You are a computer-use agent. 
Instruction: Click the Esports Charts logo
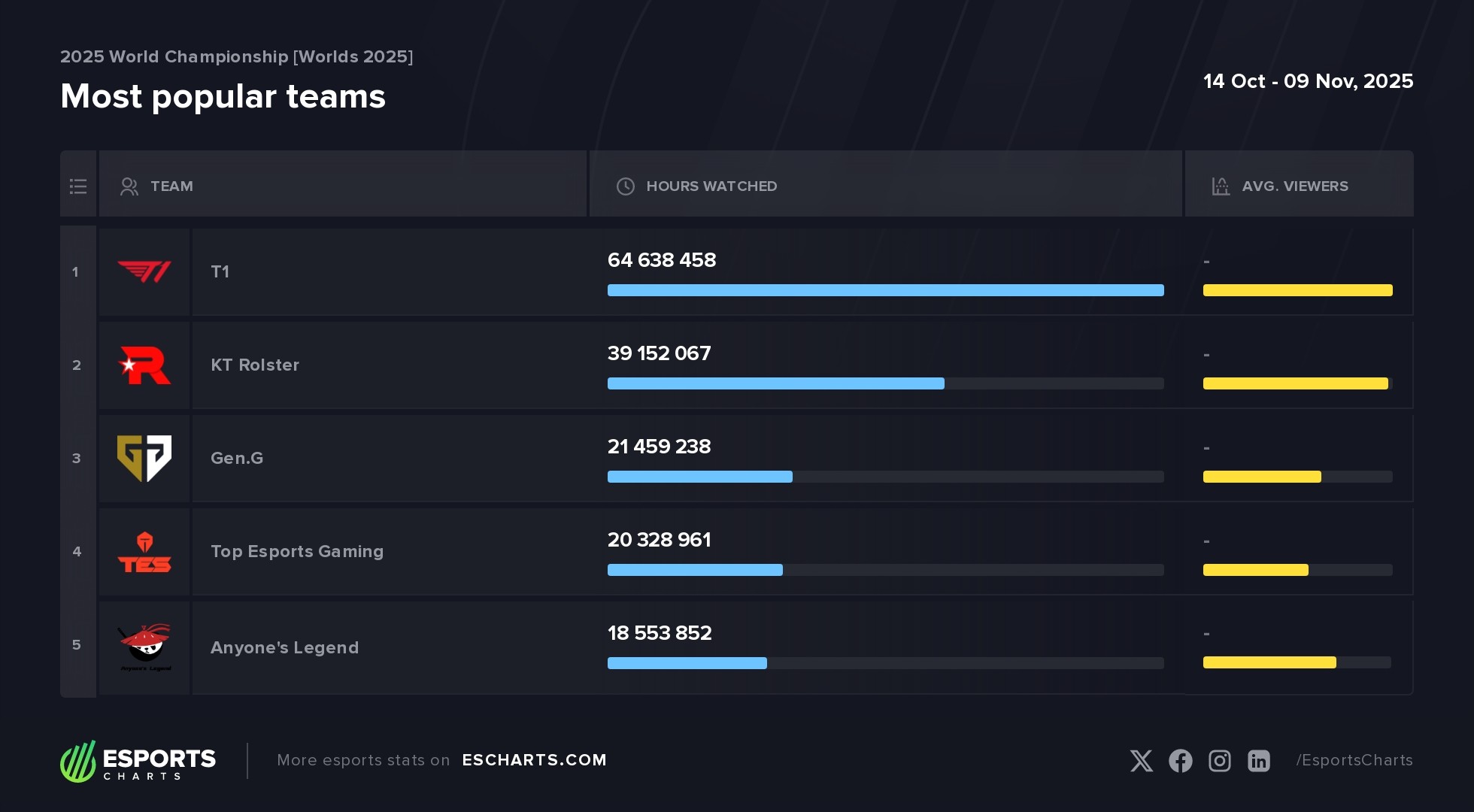(138, 761)
